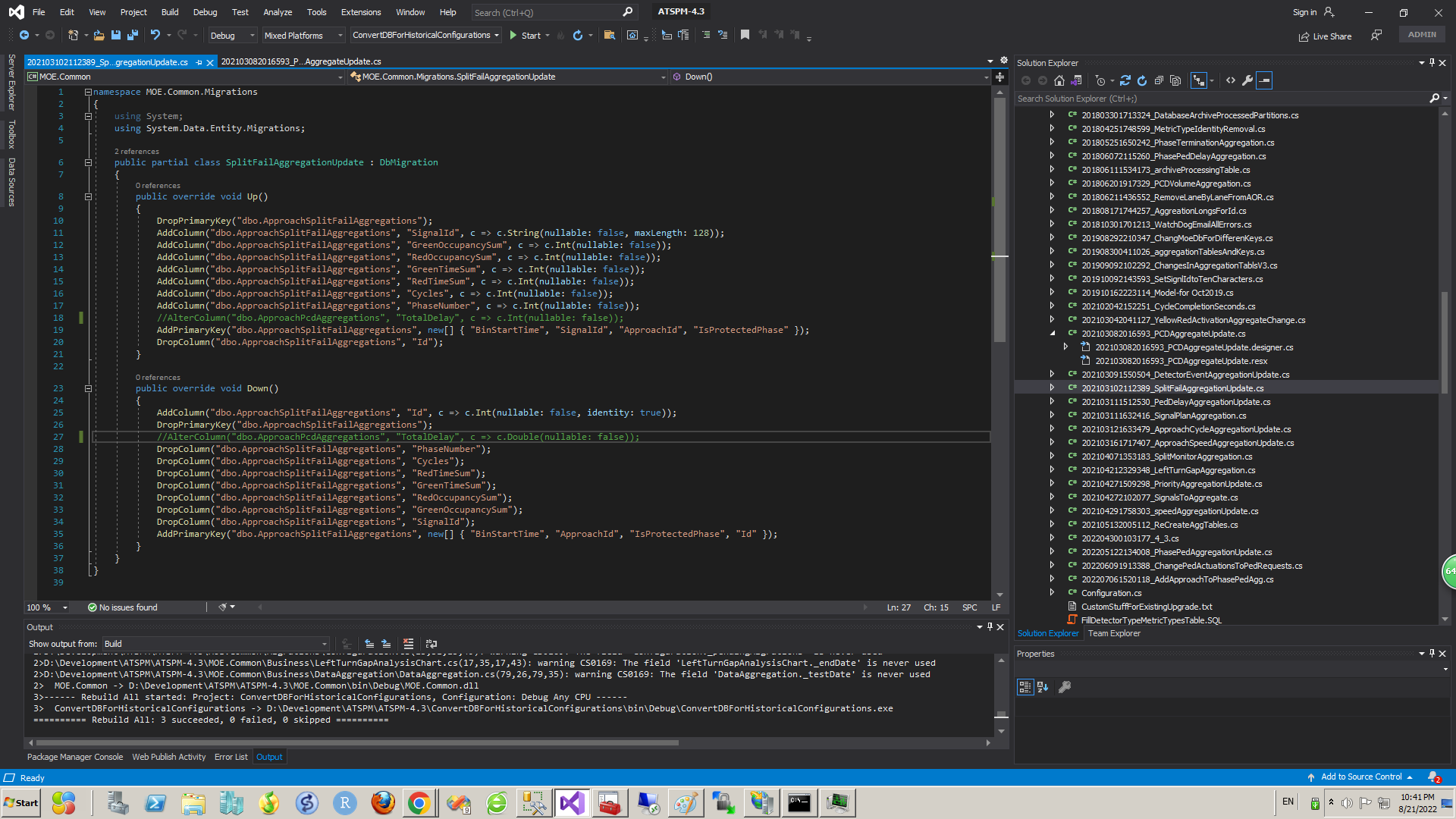Open Properties wrench in Solution Explorer toolbar
This screenshot has width=1456, height=819.
point(1247,80)
